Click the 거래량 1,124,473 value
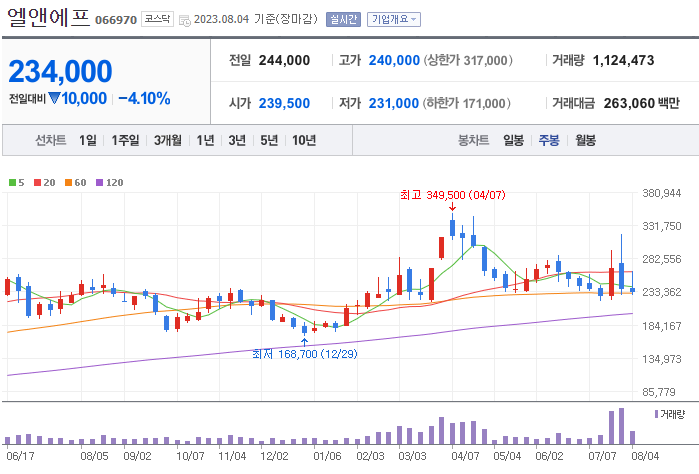Screen dimensions: 699x474 [623, 60]
